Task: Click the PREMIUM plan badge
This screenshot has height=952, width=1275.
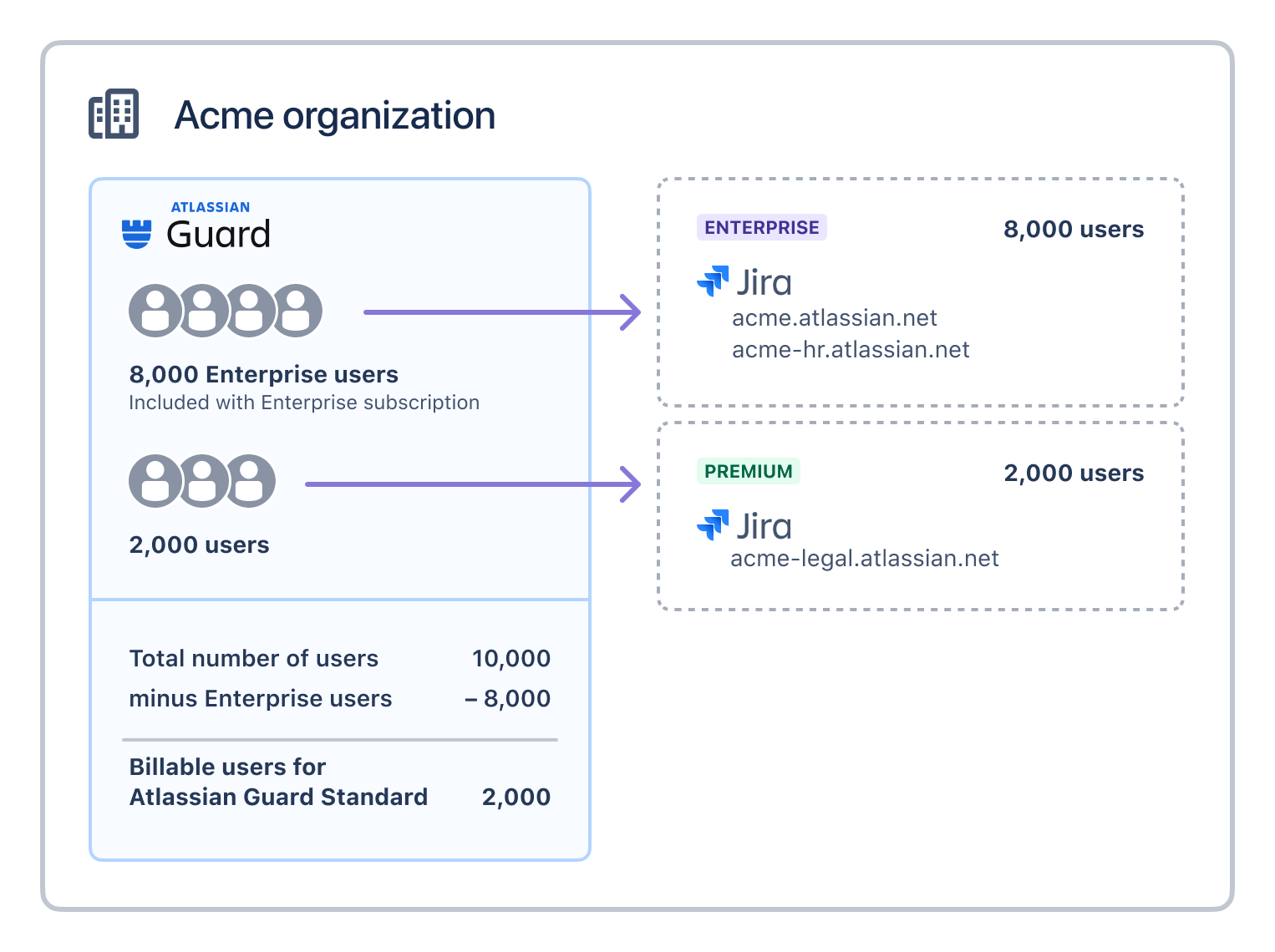Action: point(749,471)
